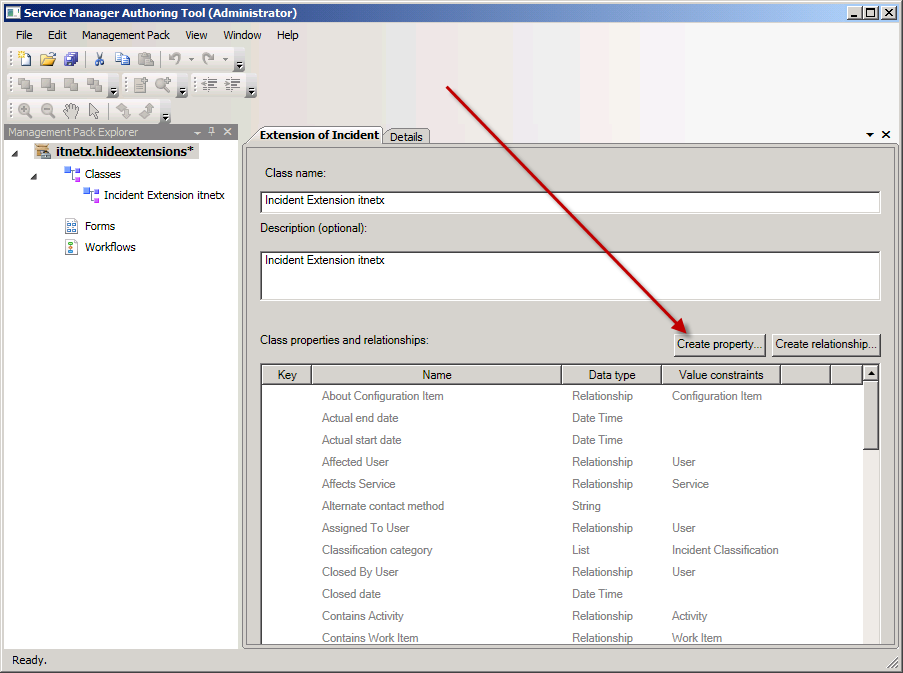Open the Management Pack menu

click(126, 35)
